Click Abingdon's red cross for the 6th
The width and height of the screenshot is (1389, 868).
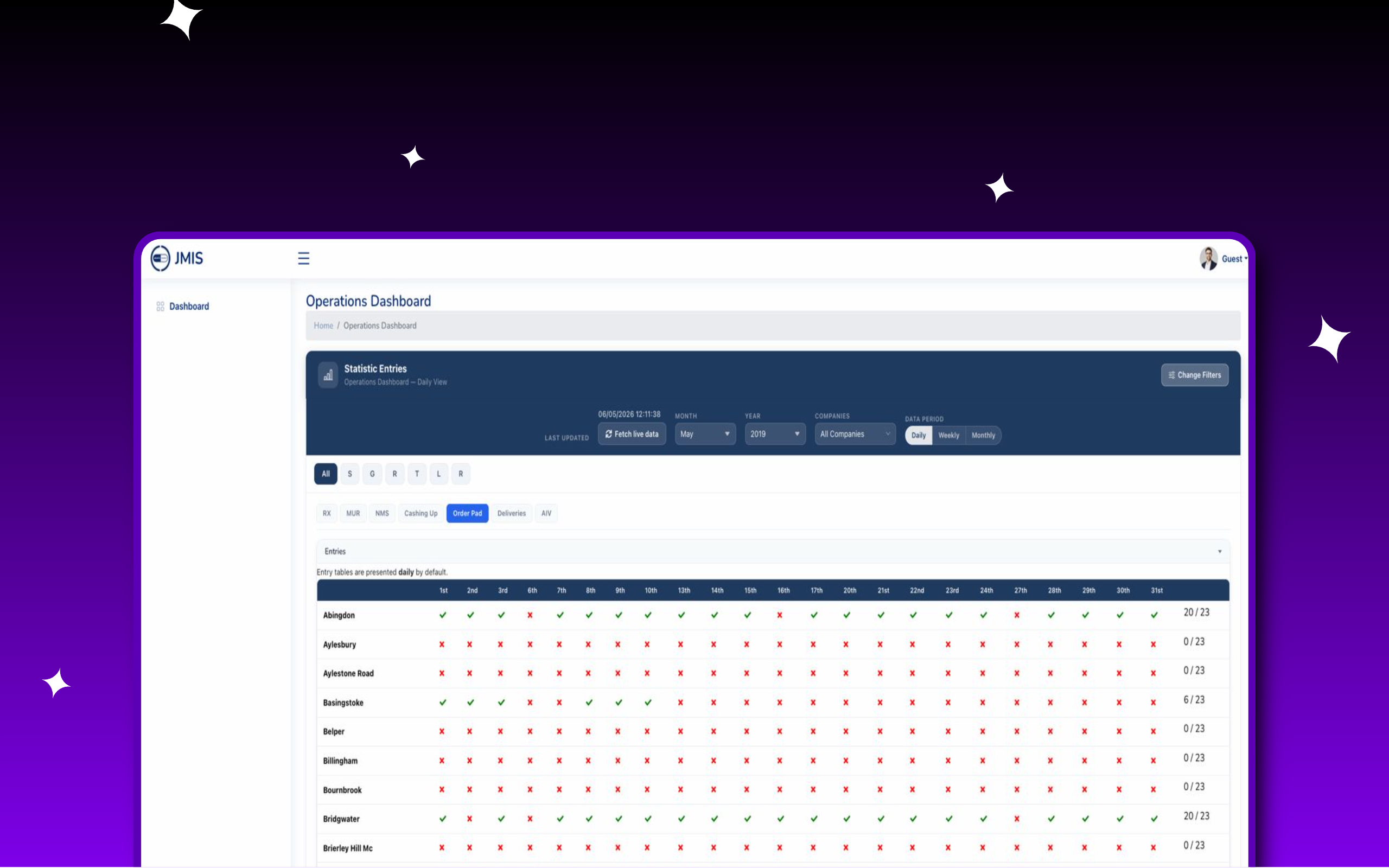(530, 615)
